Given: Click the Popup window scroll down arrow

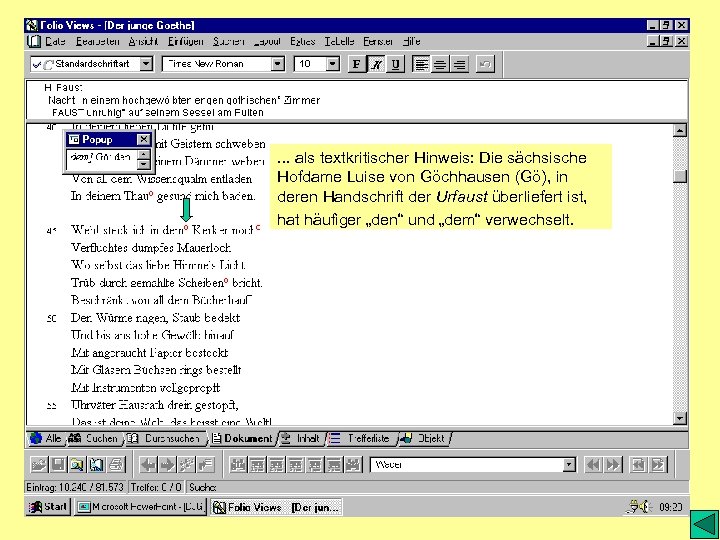Looking at the screenshot, I should [144, 163].
